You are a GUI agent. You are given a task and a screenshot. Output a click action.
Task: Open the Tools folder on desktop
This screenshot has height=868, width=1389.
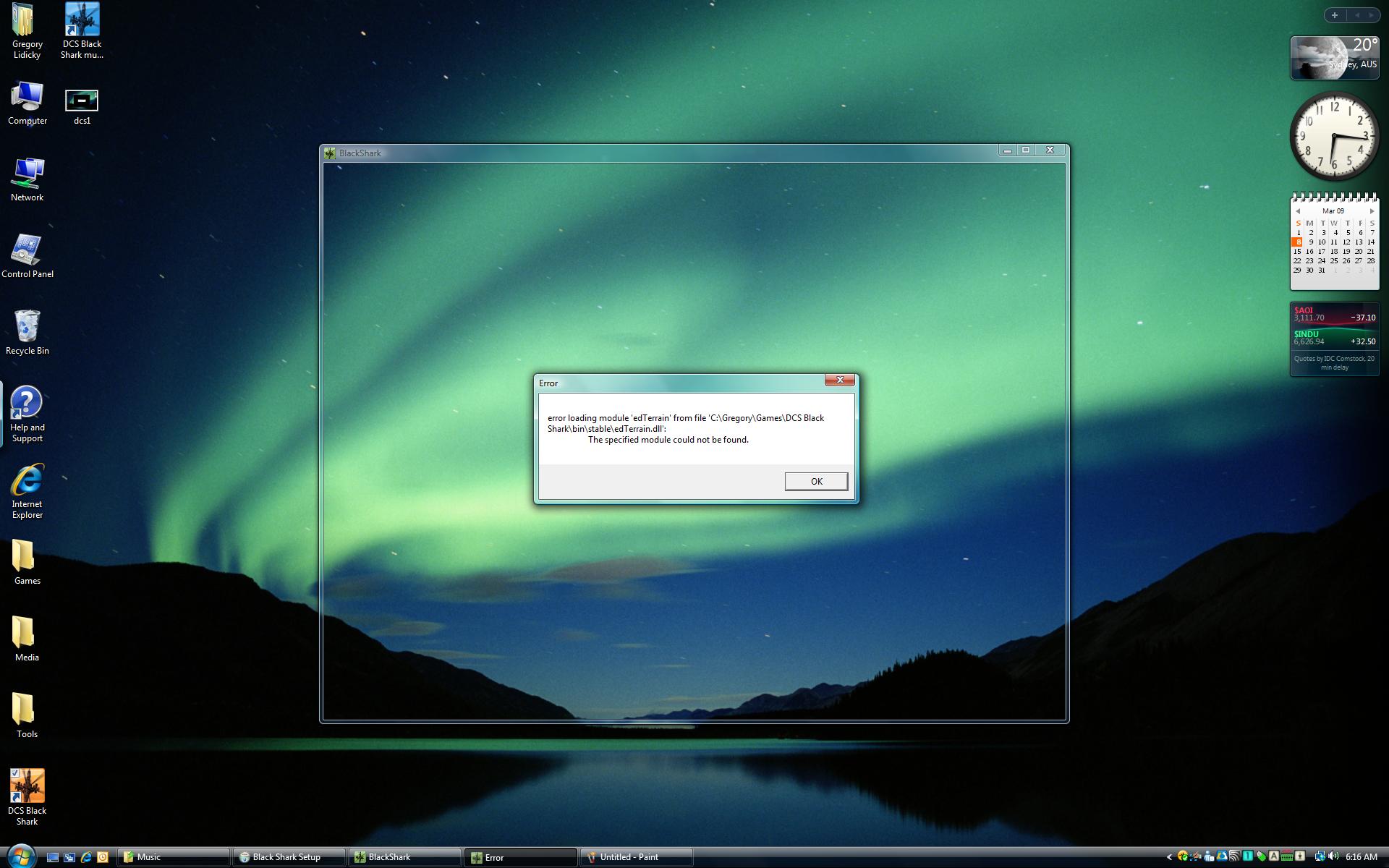[x=27, y=716]
